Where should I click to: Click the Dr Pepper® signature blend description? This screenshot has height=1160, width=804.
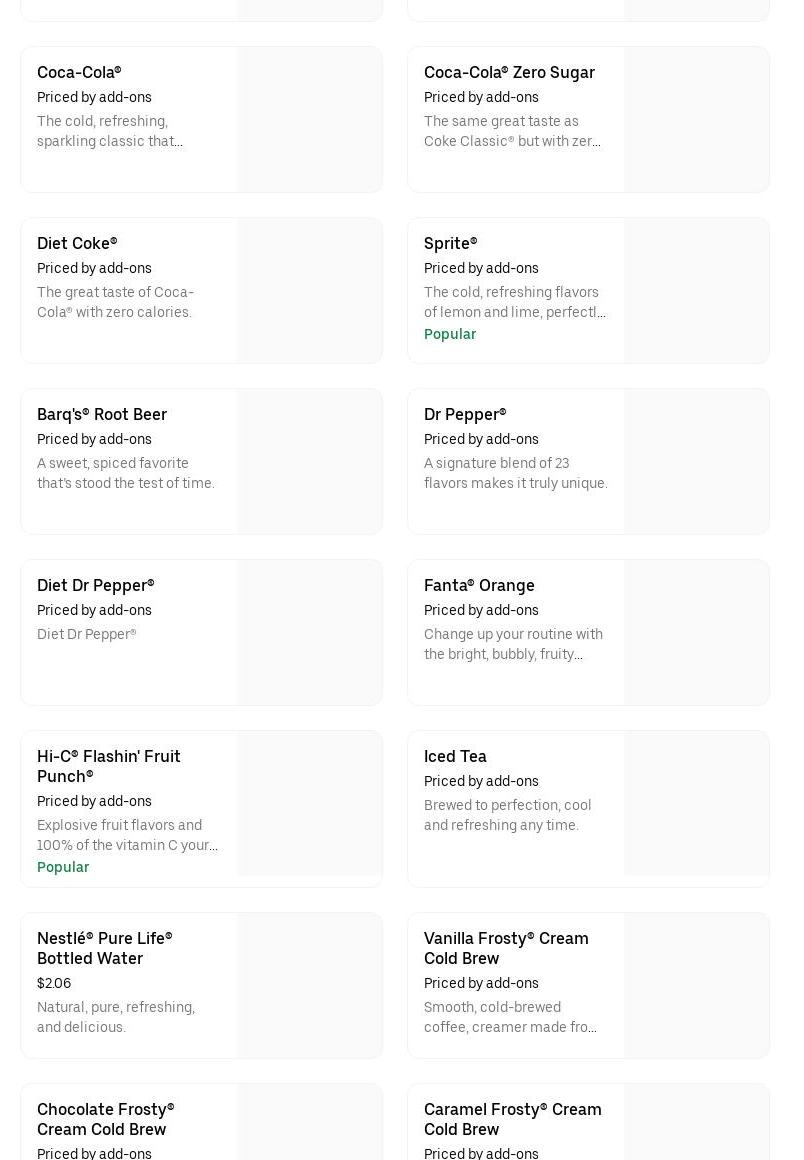click(515, 473)
